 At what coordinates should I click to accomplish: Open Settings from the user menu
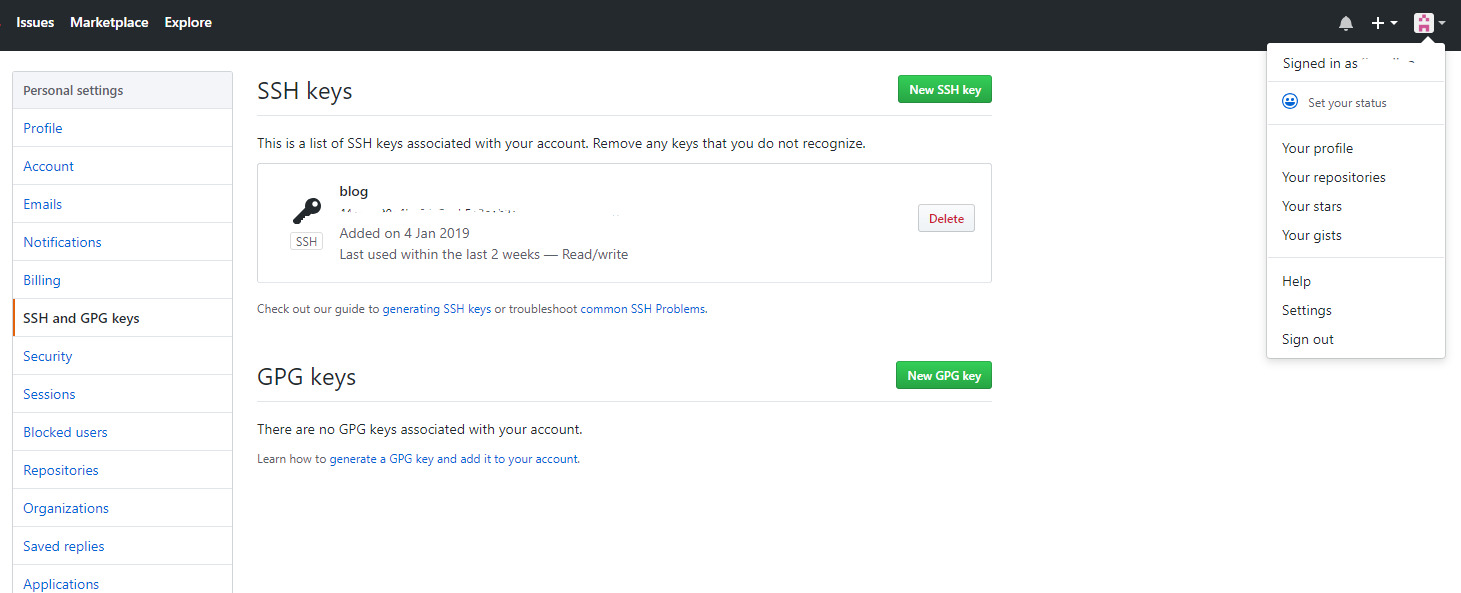[1307, 310]
